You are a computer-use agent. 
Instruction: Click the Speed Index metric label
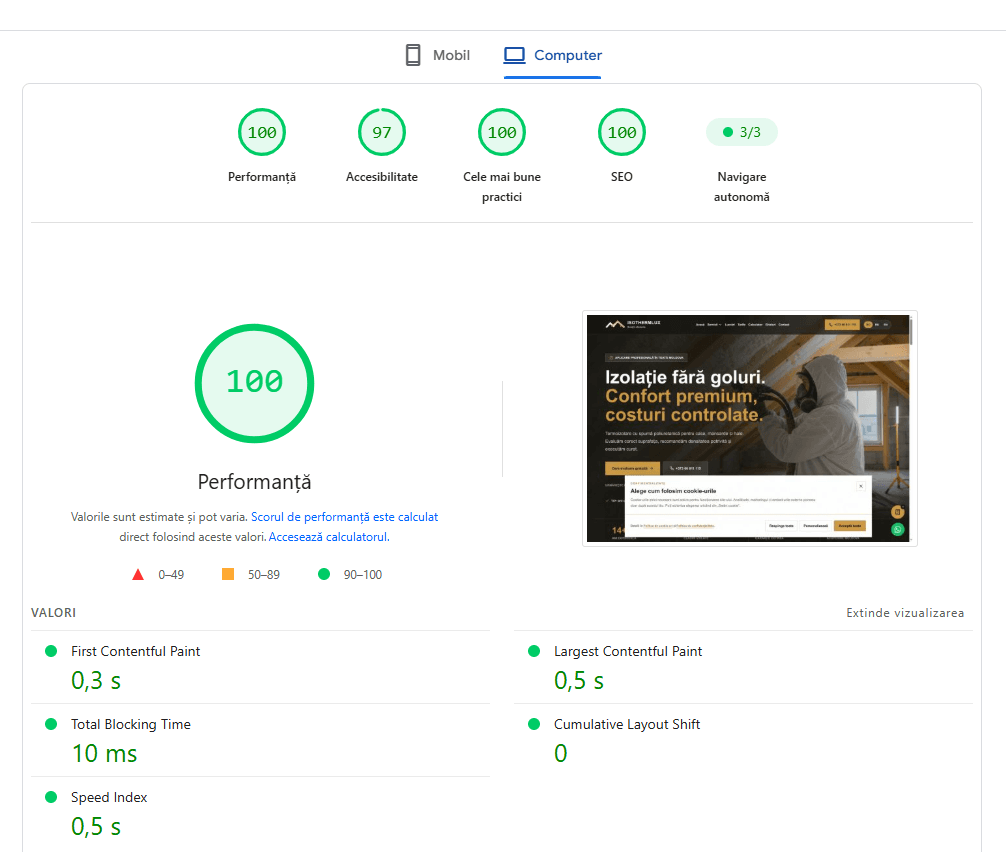109,797
